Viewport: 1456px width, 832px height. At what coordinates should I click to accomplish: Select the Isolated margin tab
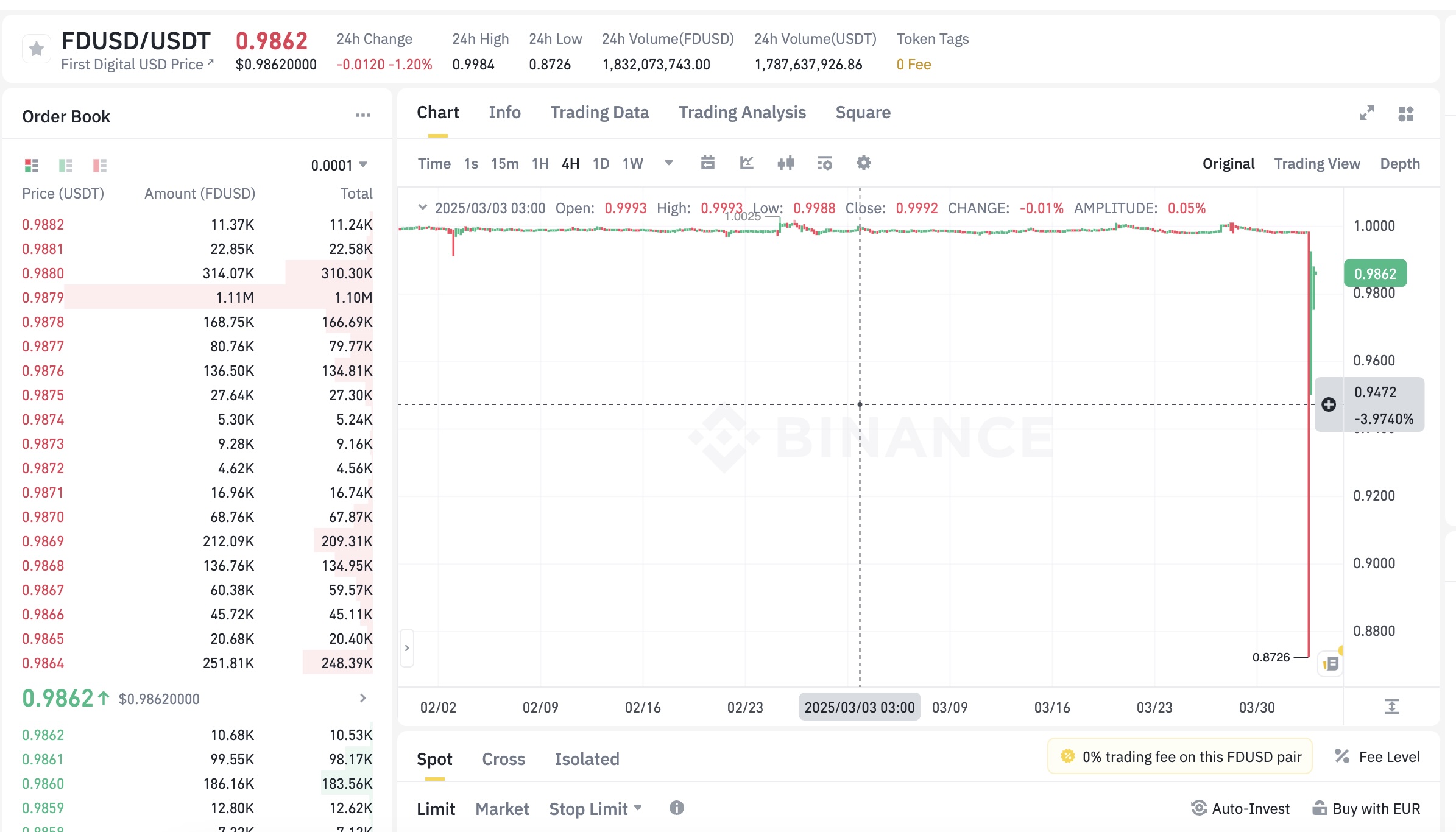587,759
